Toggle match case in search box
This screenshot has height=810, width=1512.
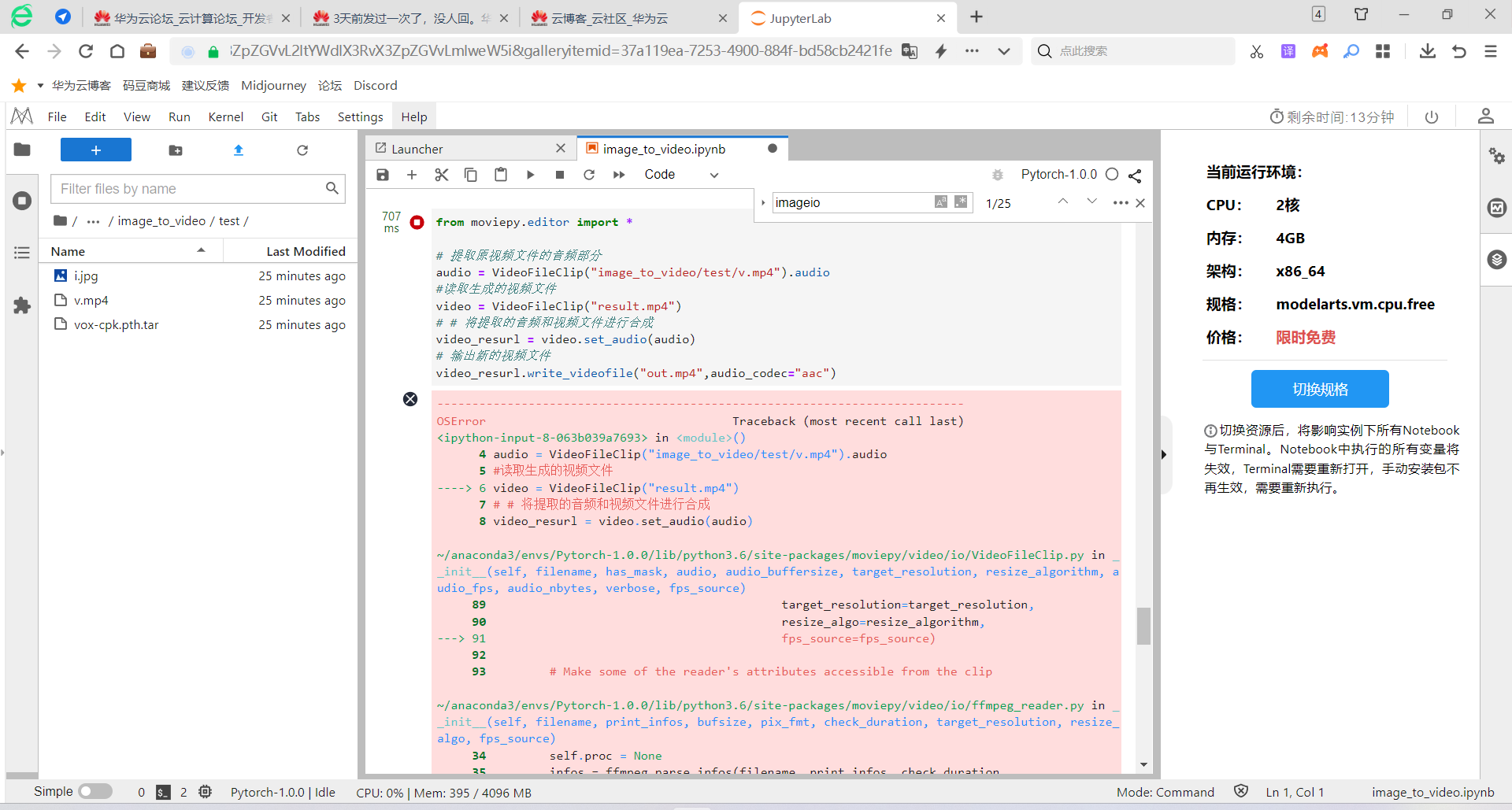(941, 202)
